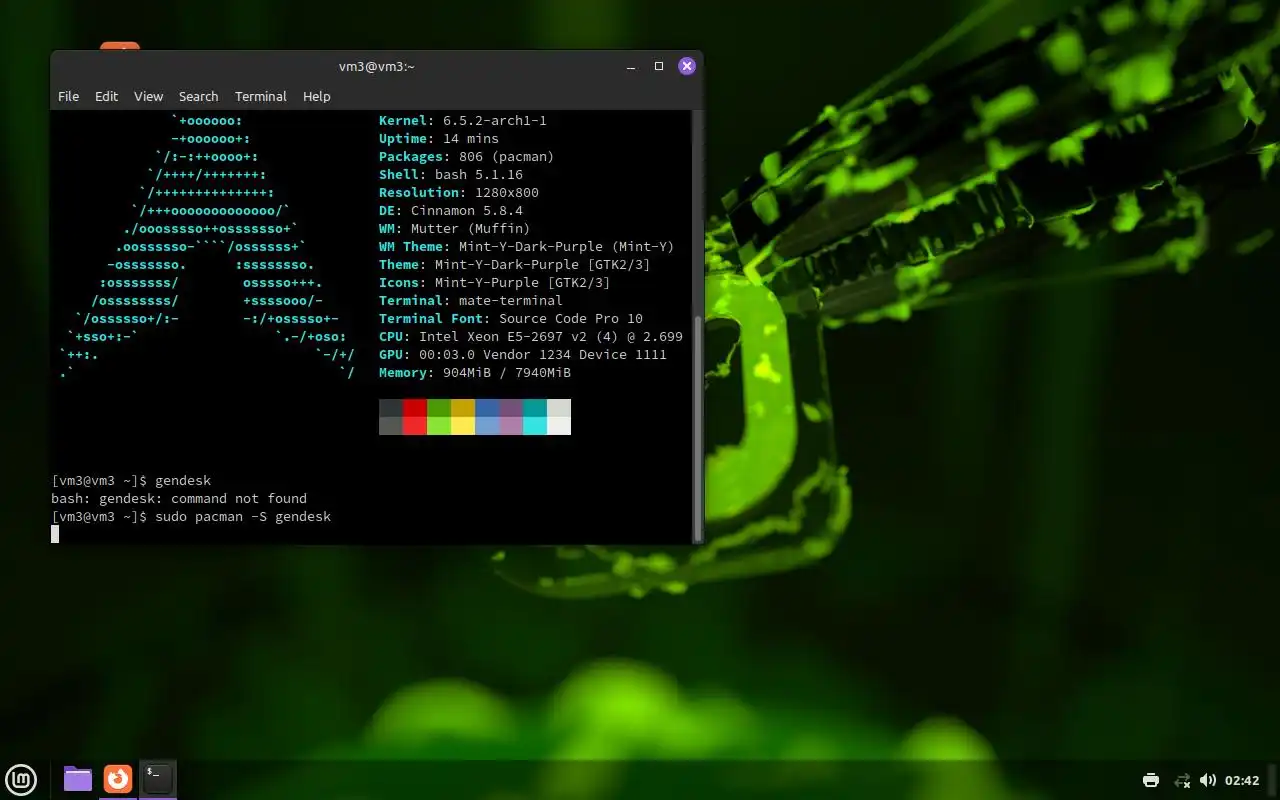Open the Help menu in terminal
The height and width of the screenshot is (800, 1280).
pos(316,96)
